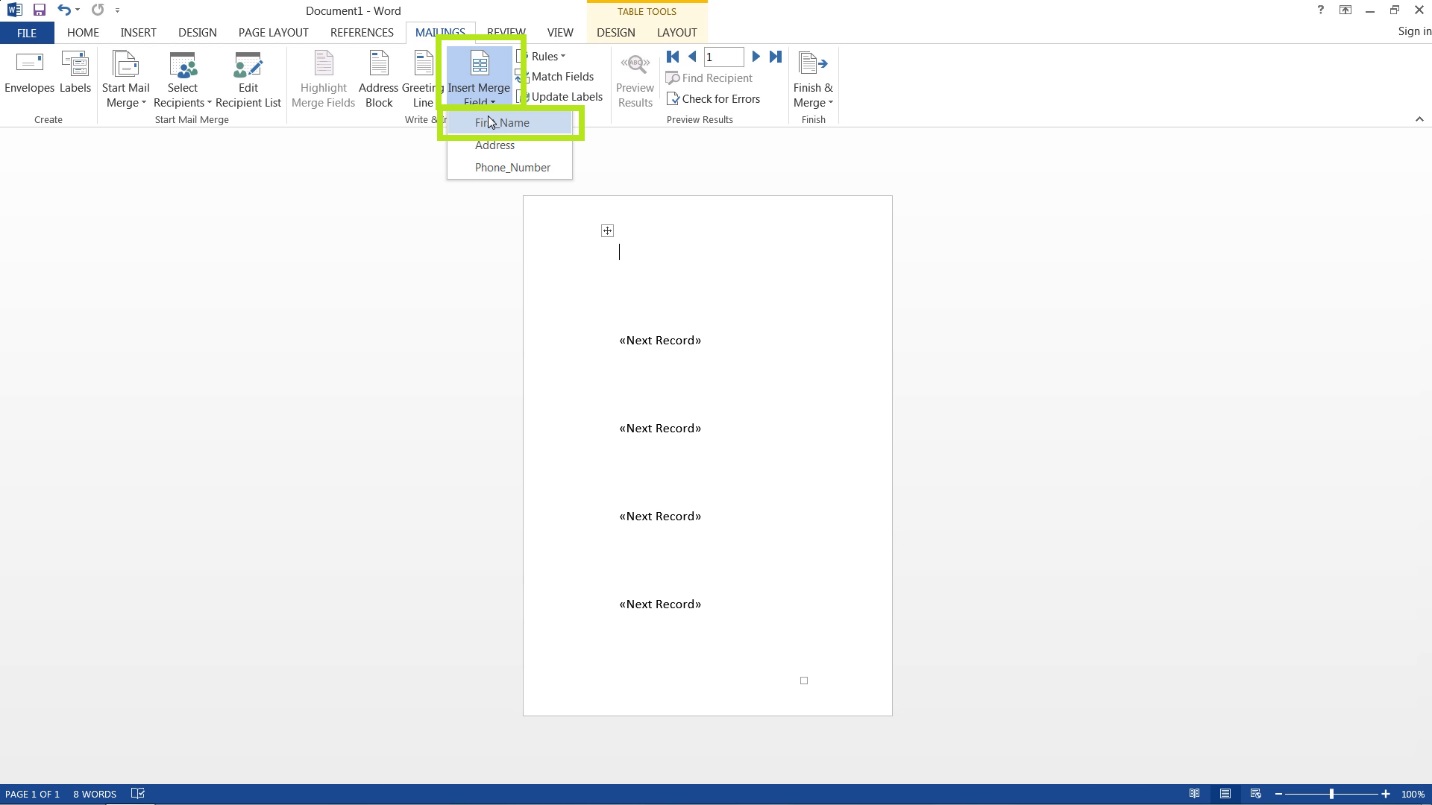Screen dimensions: 1432x805
Task: Open Select Recipients dropdown
Action: 182,80
